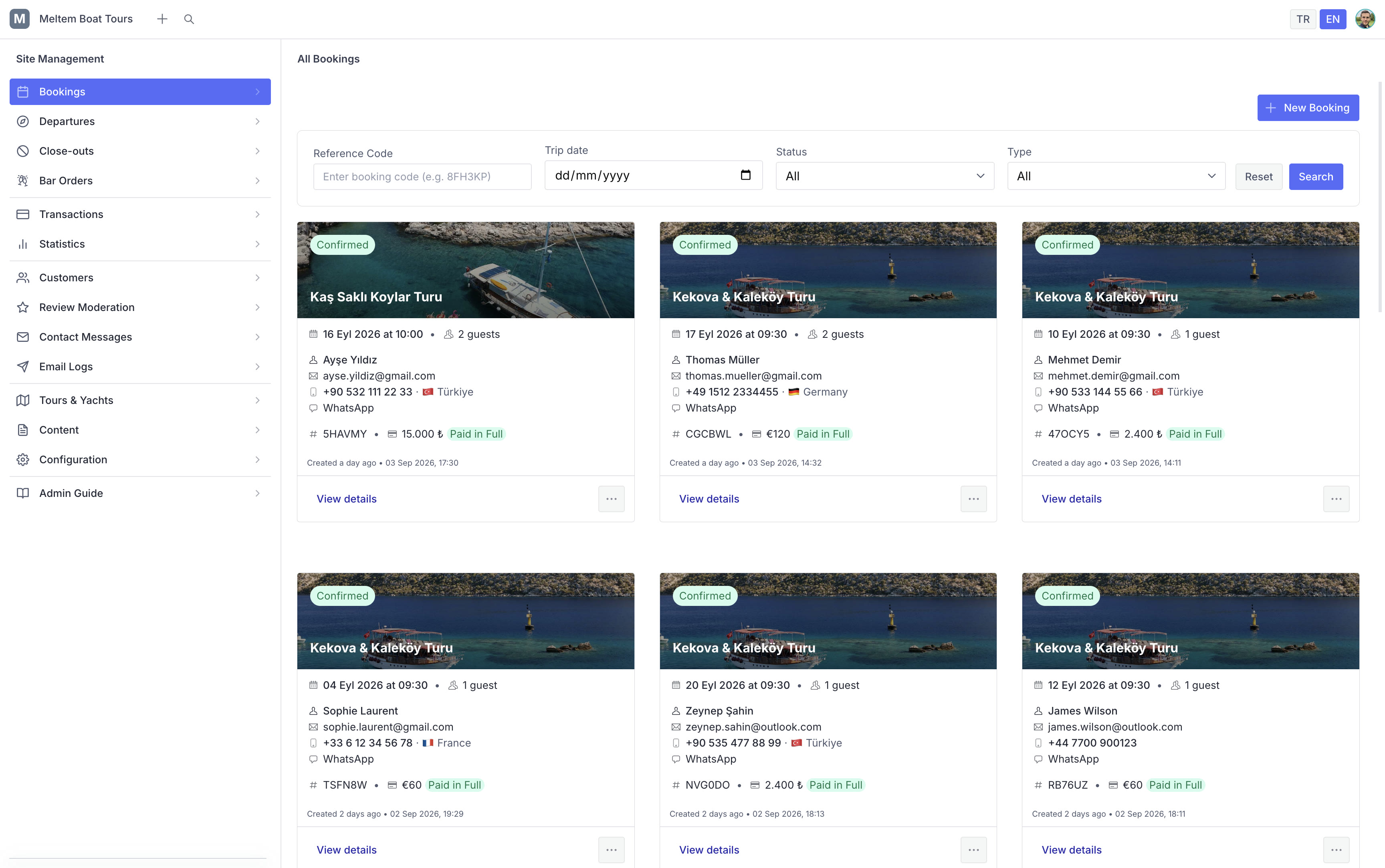The image size is (1385, 868).
Task: Expand Bookings chevron in sidebar
Action: (x=257, y=92)
